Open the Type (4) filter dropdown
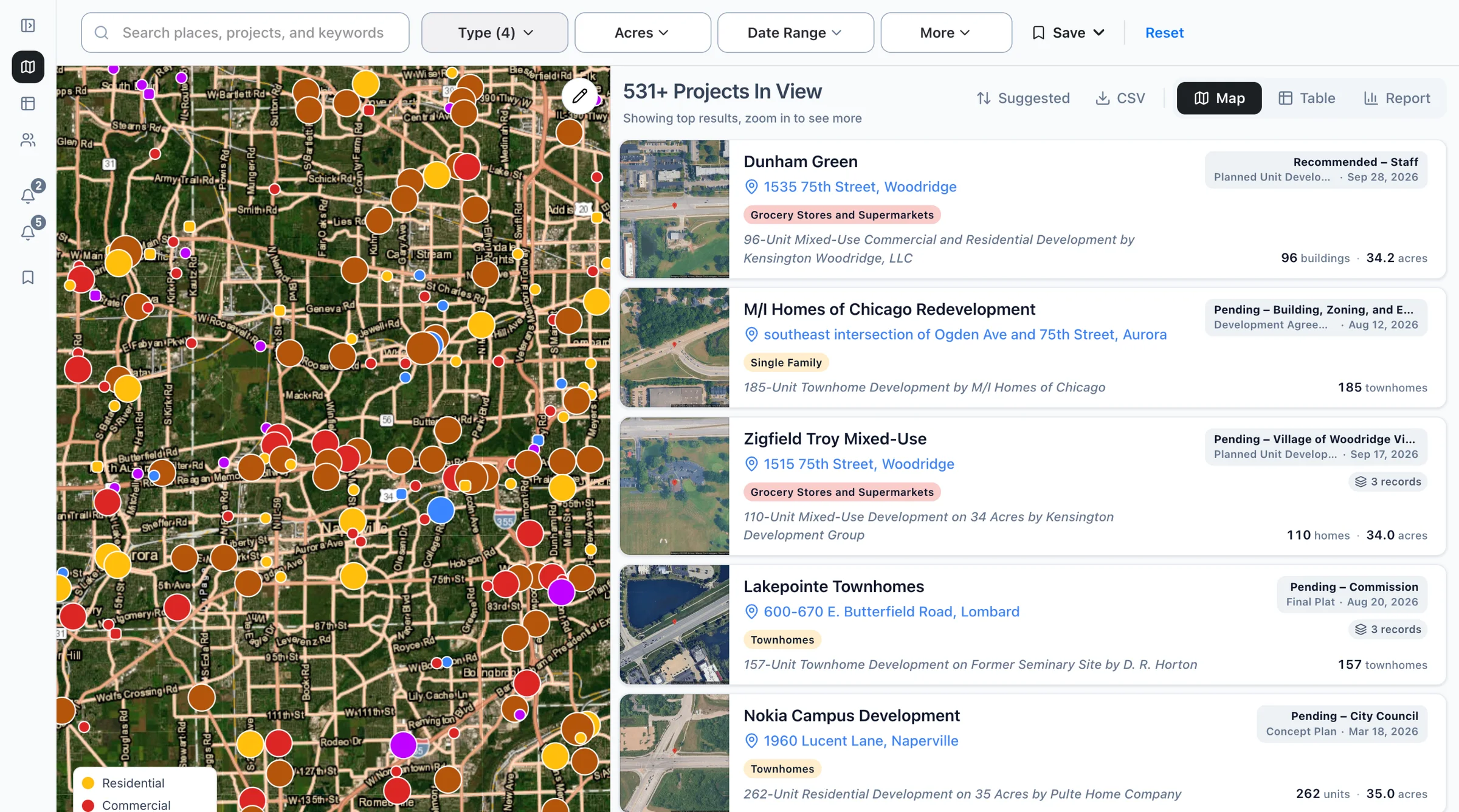Viewport: 1459px width, 812px height. [x=495, y=33]
